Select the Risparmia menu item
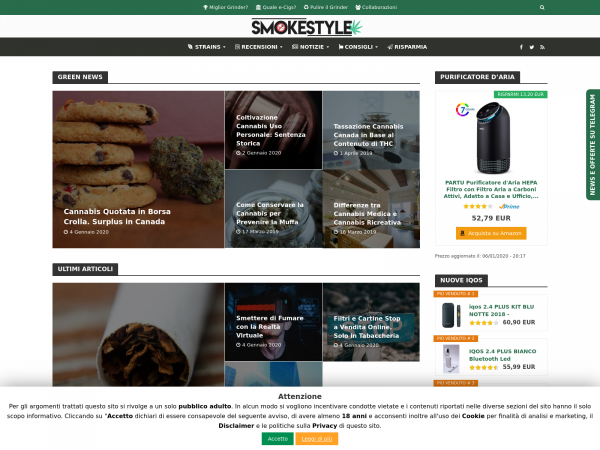The width and height of the screenshot is (600, 450). (407, 47)
